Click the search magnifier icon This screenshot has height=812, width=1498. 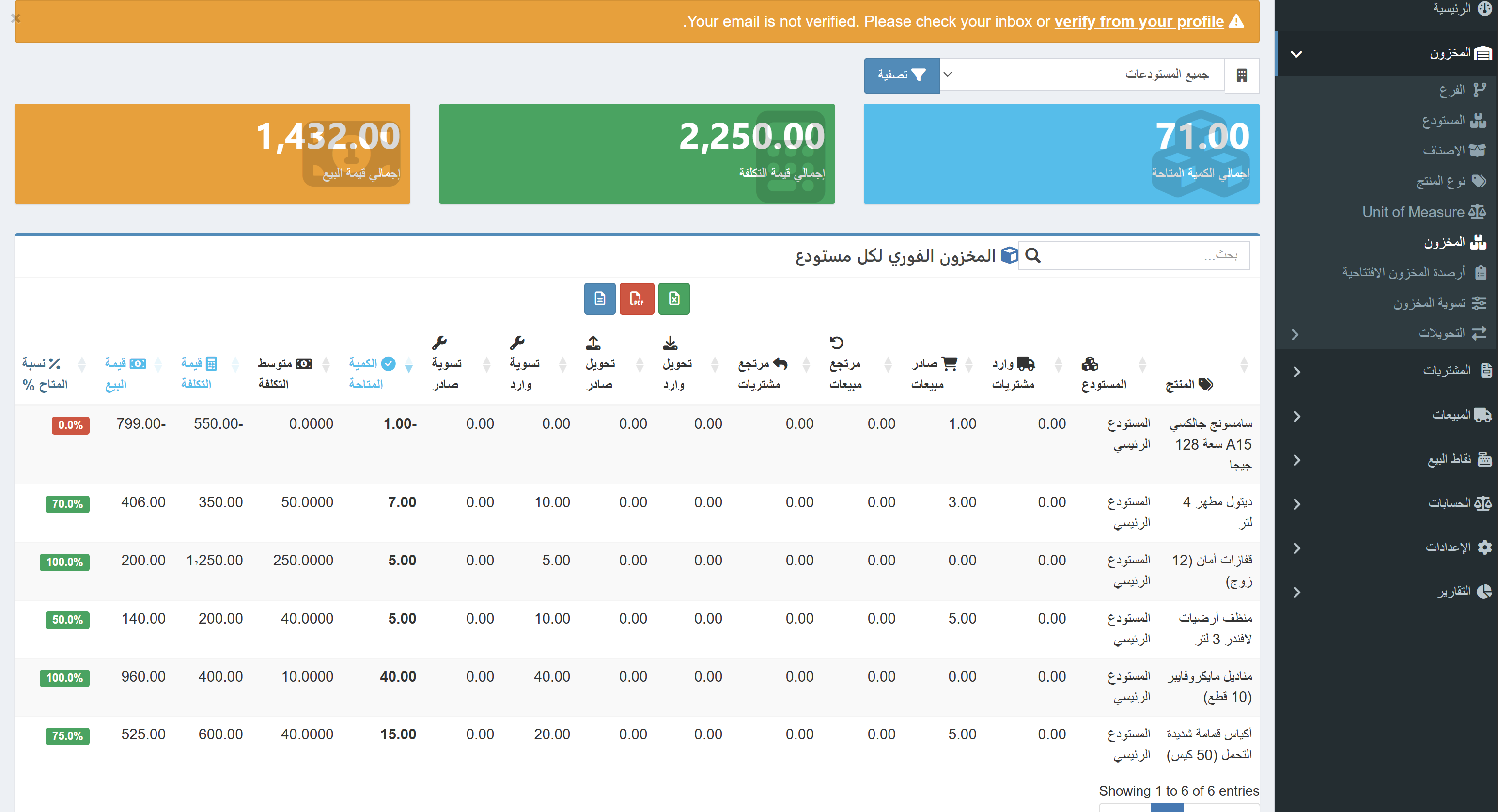click(1032, 255)
